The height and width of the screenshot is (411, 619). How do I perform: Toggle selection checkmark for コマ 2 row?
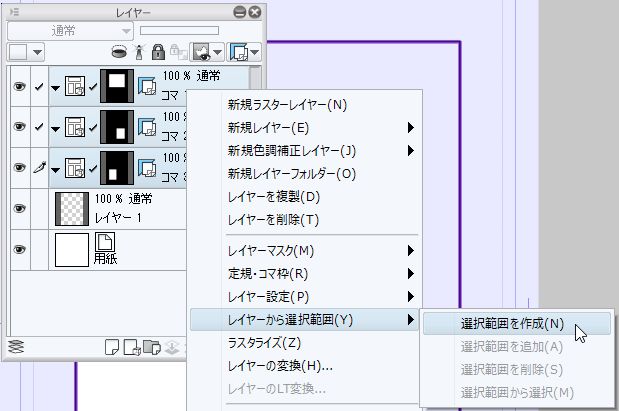(x=39, y=127)
